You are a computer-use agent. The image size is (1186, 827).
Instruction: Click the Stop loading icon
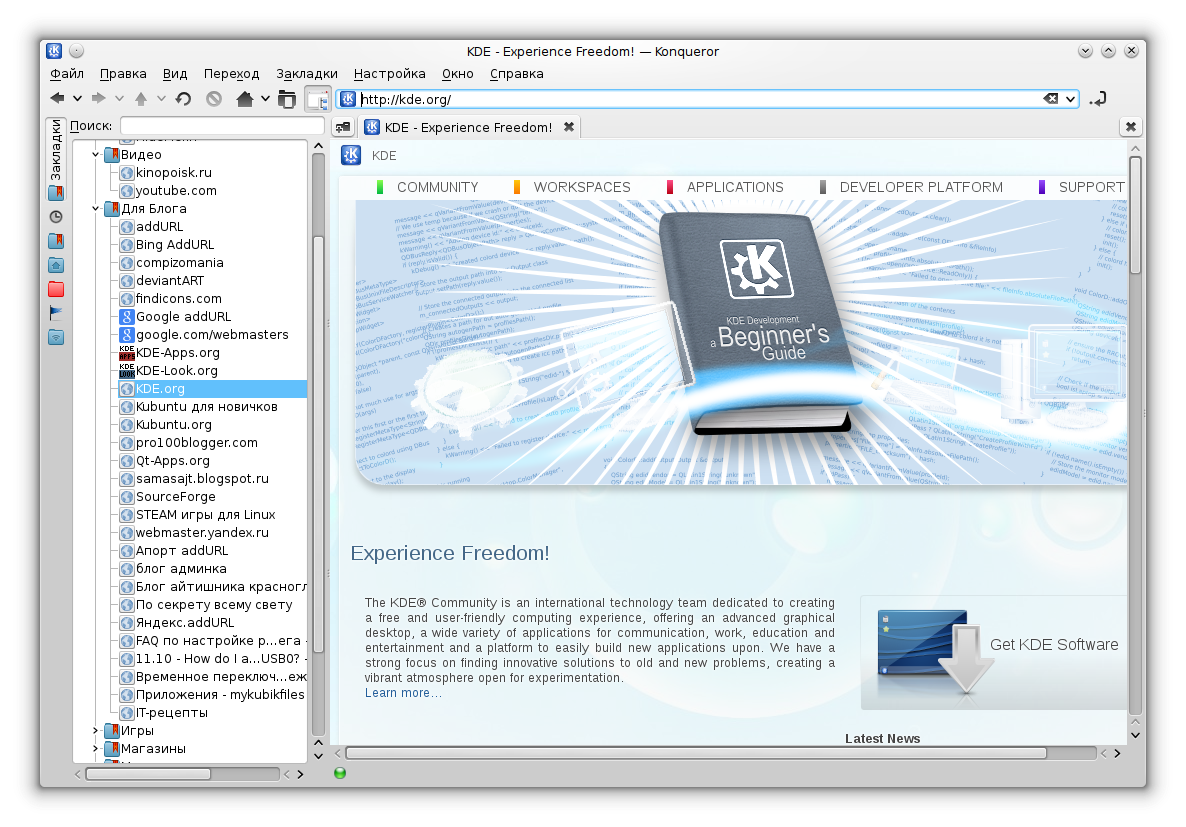click(x=213, y=98)
